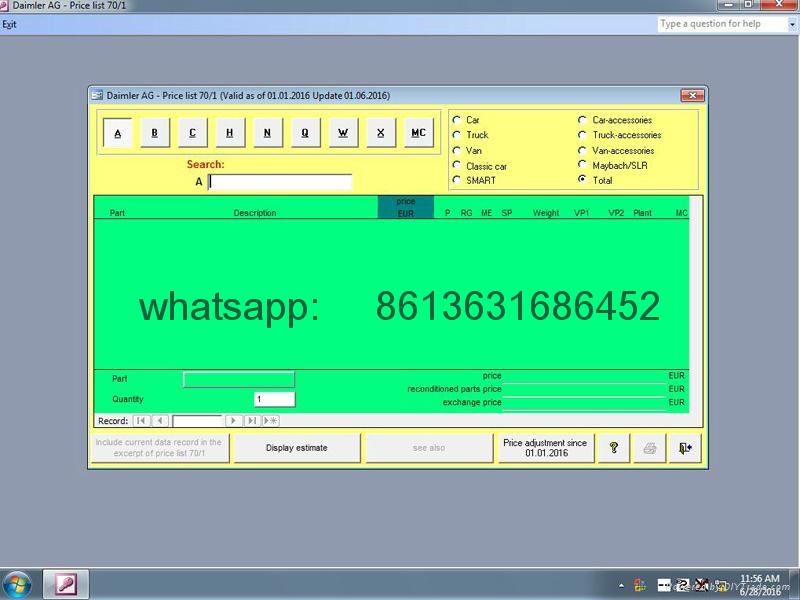The image size is (800, 600).
Task: Click Price adjustment since 01.01.2016
Action: (544, 447)
